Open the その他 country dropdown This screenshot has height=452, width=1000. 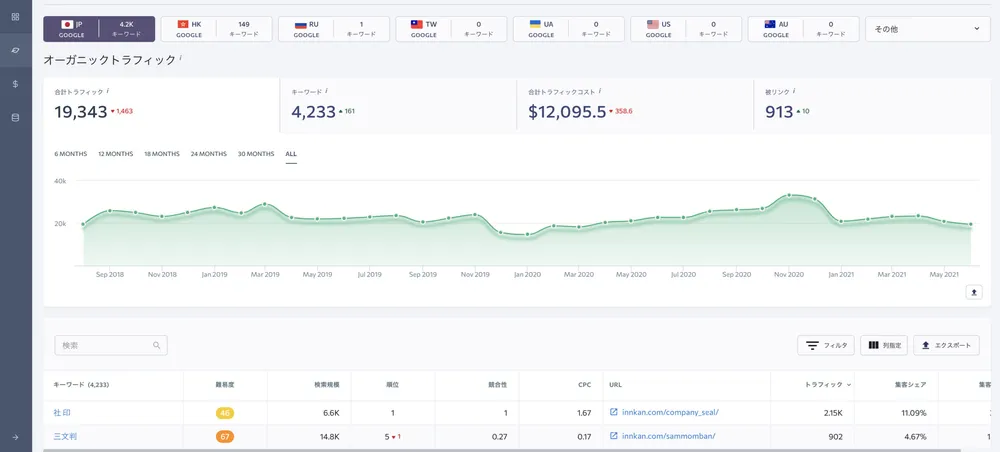(x=925, y=29)
